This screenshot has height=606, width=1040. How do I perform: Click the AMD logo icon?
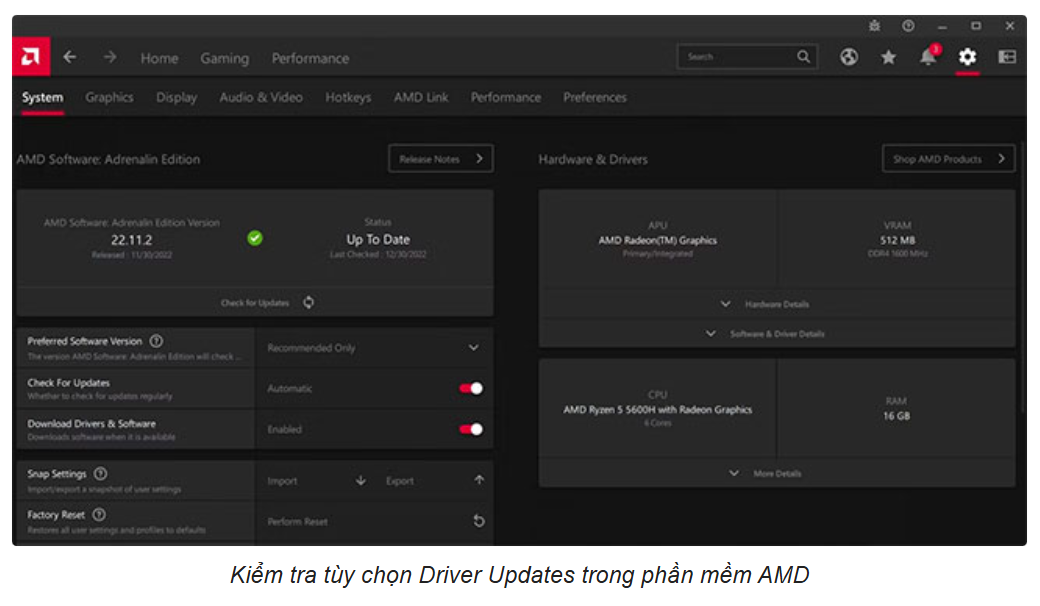click(31, 57)
